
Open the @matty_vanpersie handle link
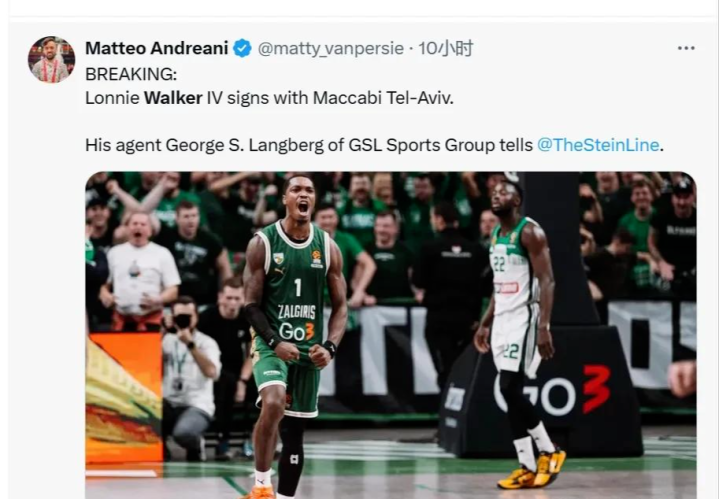coord(331,48)
